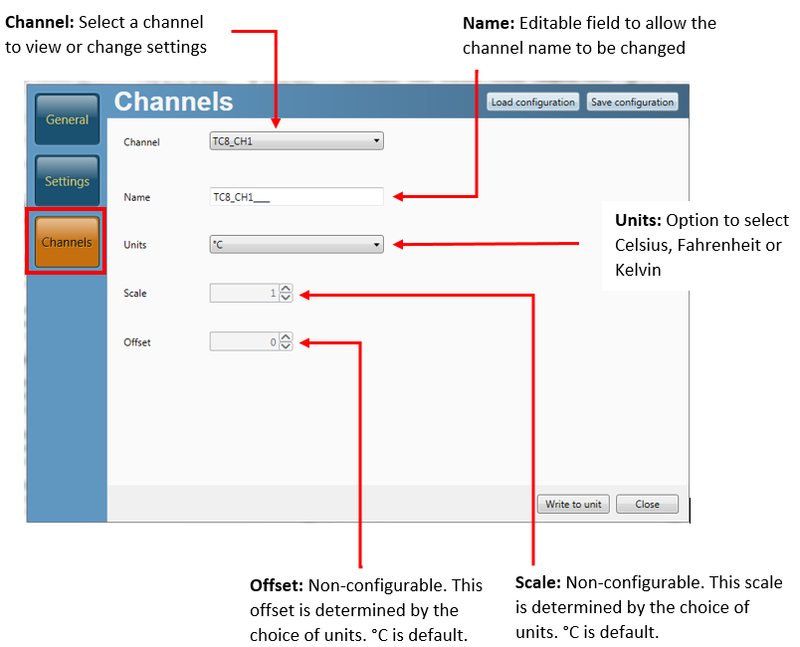Open the Units dropdown showing °C
800x647 pixels.
[x=296, y=244]
